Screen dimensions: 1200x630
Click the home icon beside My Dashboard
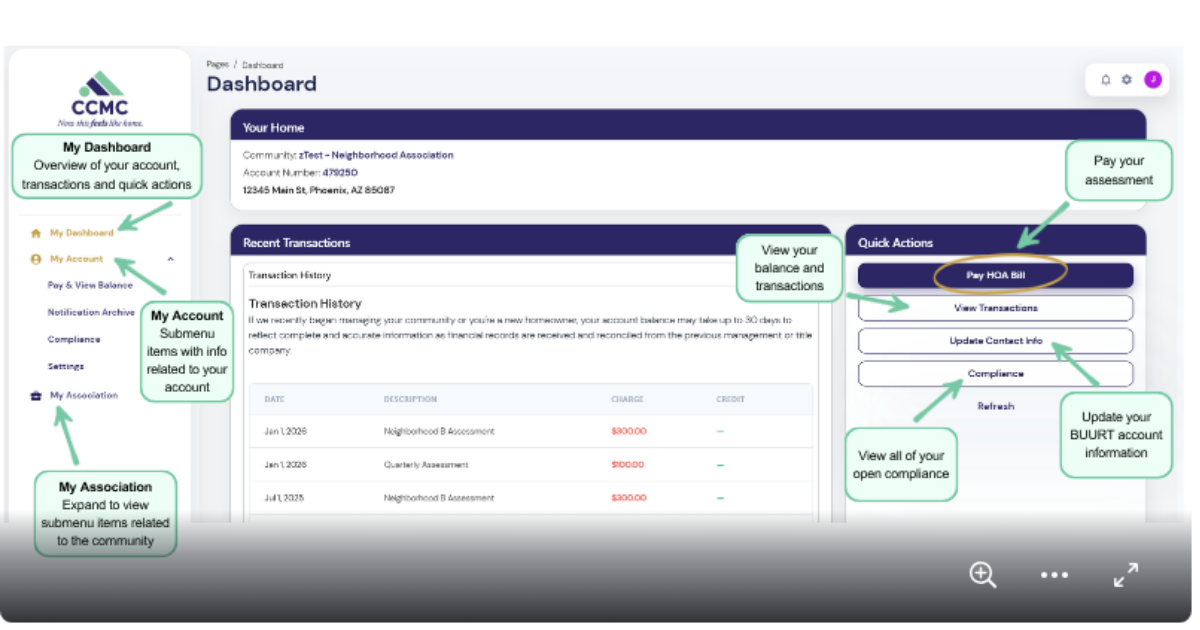(x=36, y=233)
